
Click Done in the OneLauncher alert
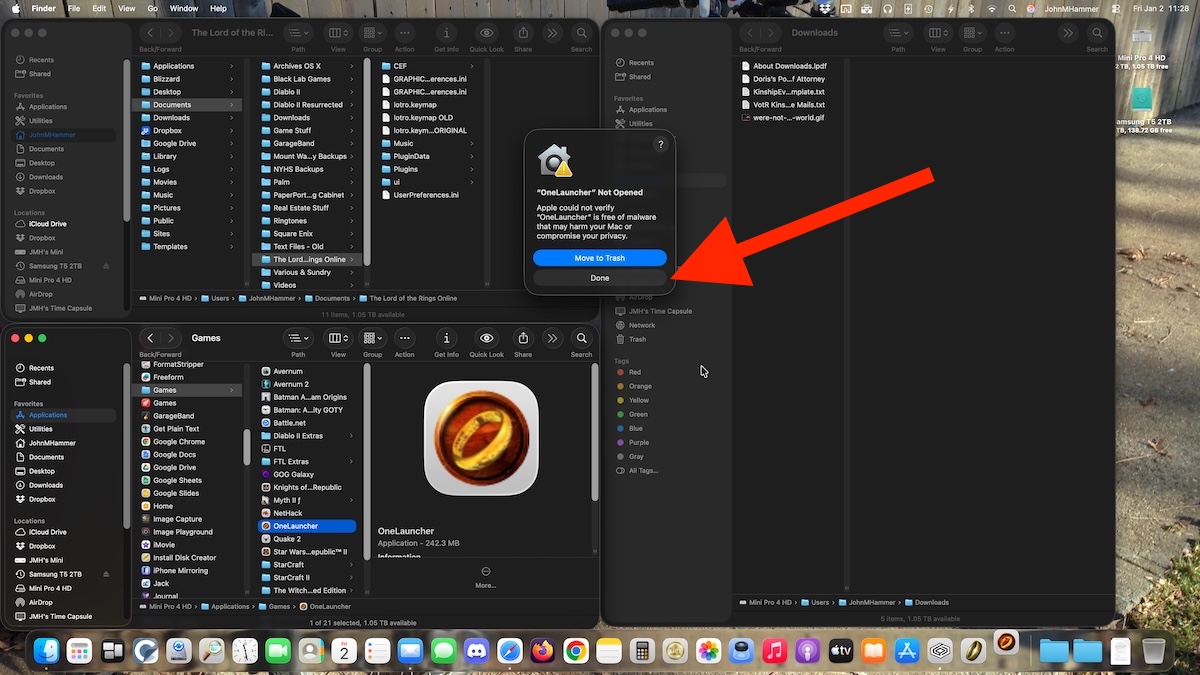click(600, 278)
